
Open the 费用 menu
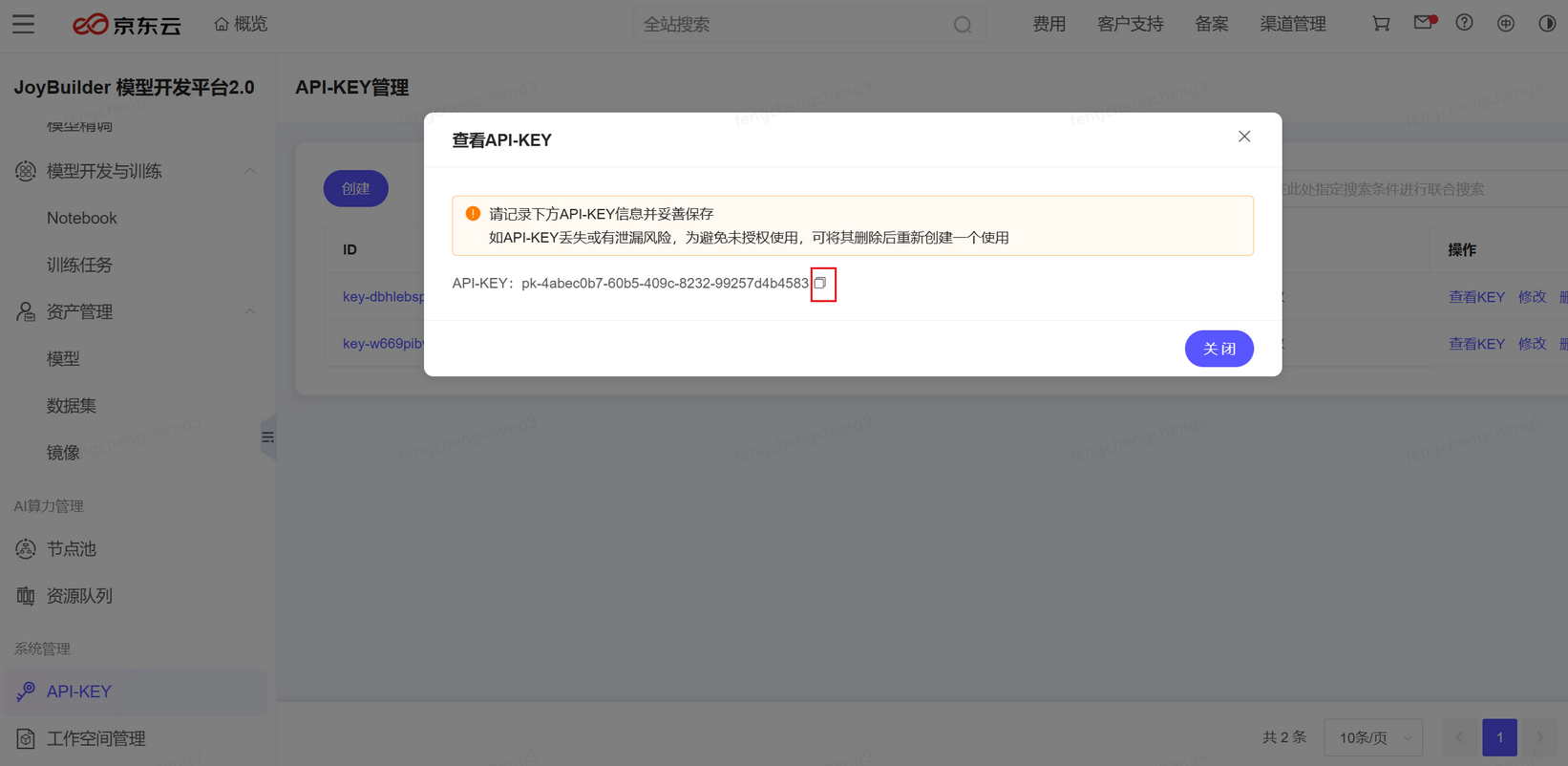pyautogui.click(x=1049, y=24)
